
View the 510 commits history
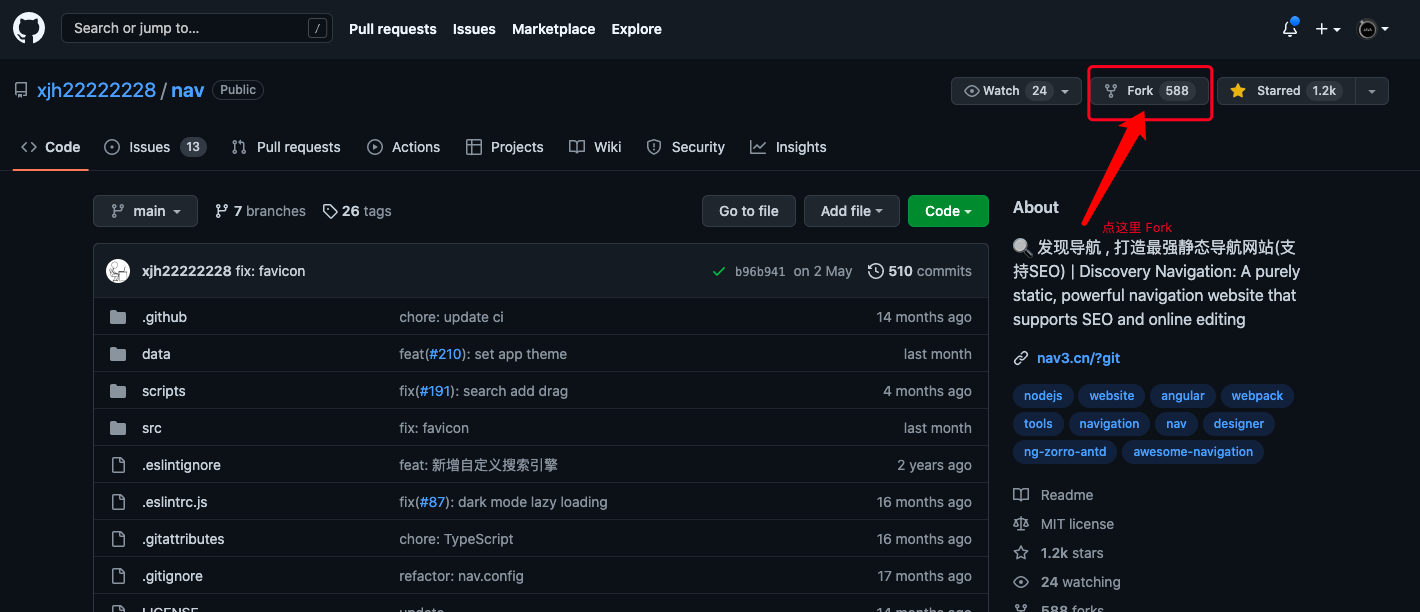[x=920, y=271]
